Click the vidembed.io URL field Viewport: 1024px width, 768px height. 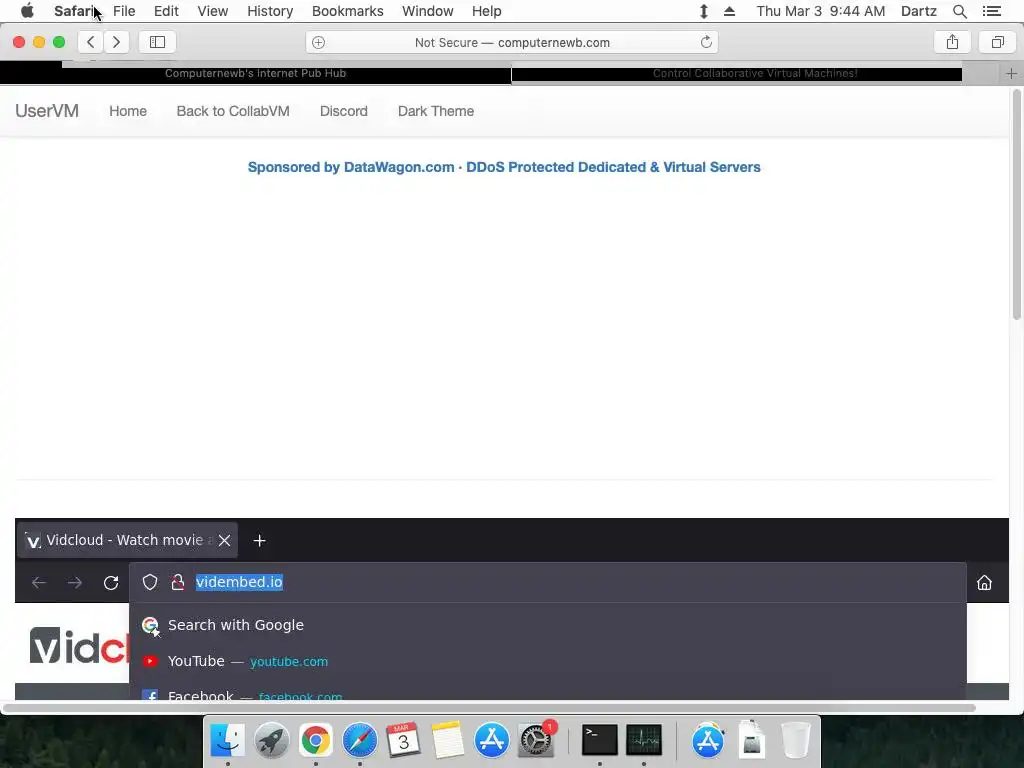547,582
